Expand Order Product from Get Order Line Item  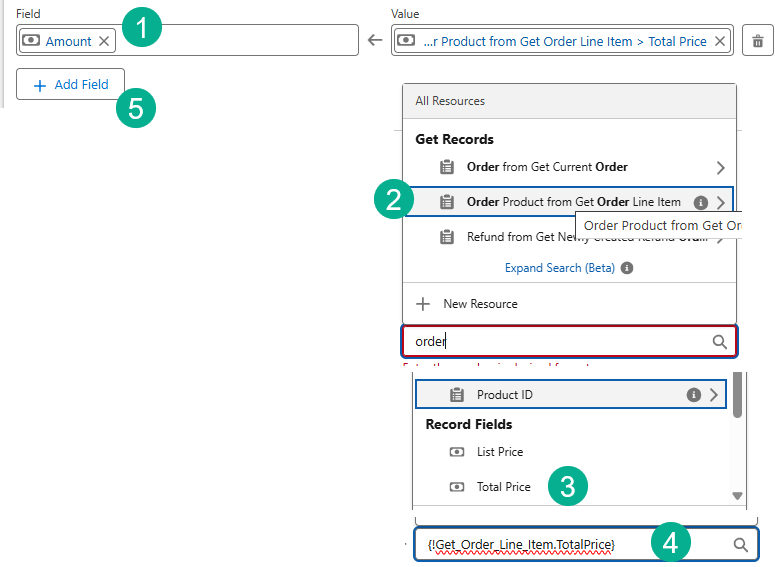pos(721,202)
